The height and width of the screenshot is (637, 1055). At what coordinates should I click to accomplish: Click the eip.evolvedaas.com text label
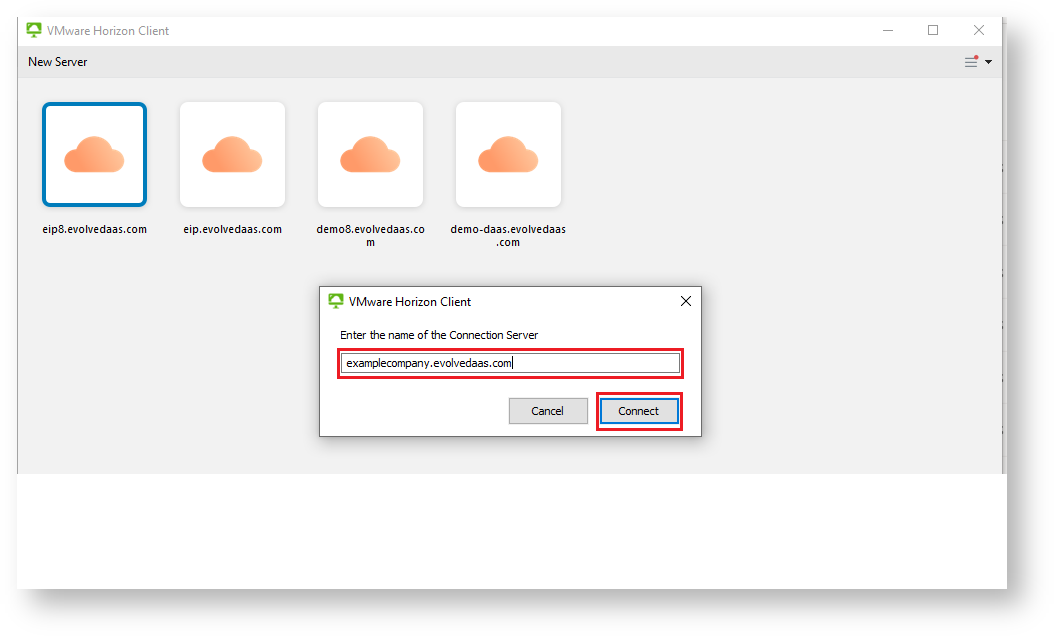[232, 229]
